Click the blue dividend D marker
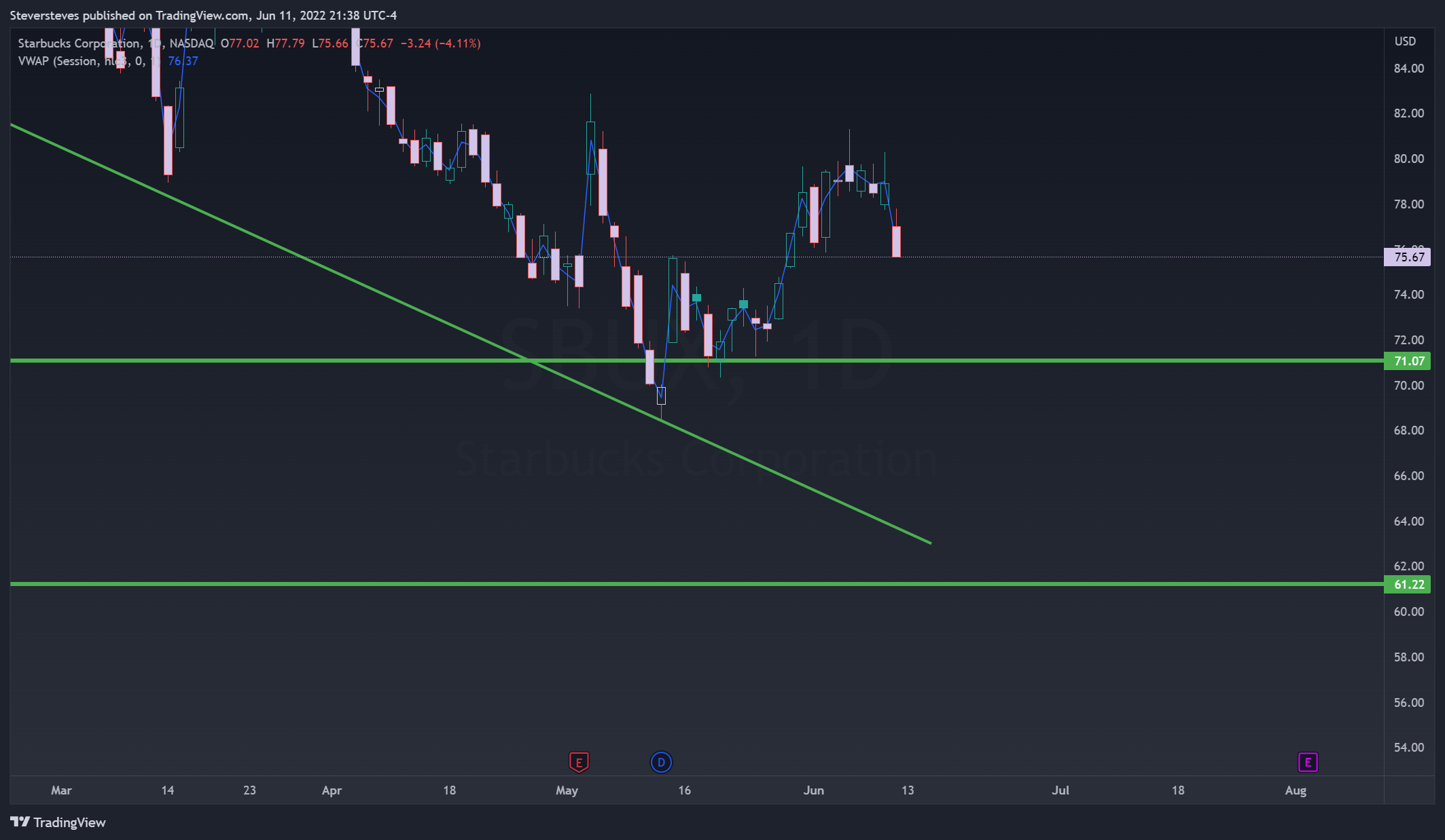The height and width of the screenshot is (840, 1445). click(x=661, y=762)
